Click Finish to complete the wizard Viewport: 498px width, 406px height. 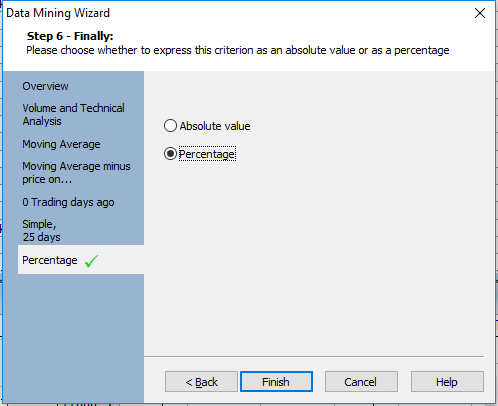click(276, 382)
